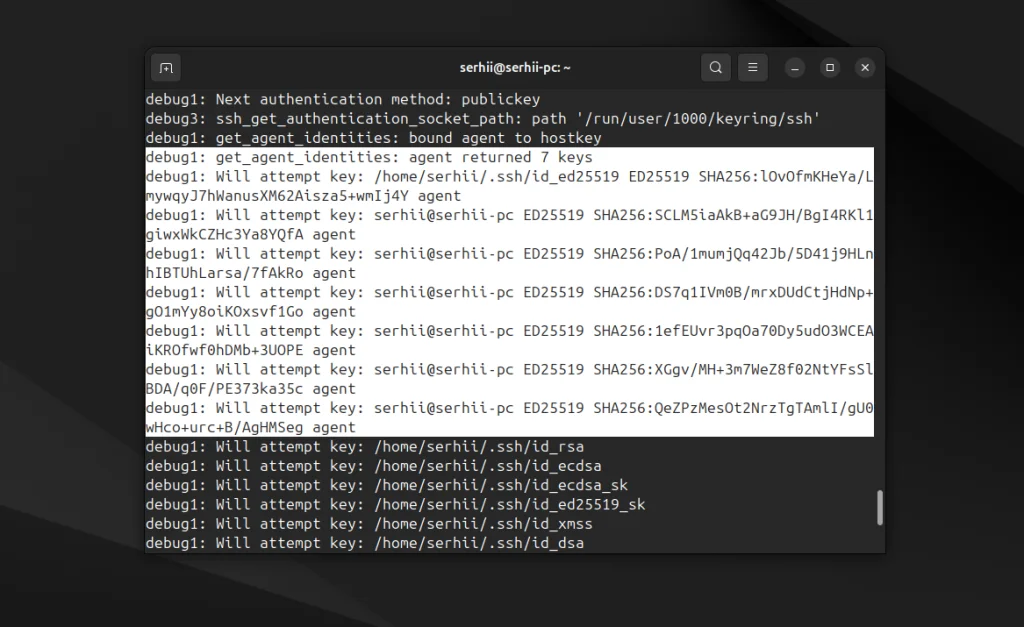Open the hamburger menu in the header bar
Image resolution: width=1024 pixels, height=627 pixels.
coord(752,67)
